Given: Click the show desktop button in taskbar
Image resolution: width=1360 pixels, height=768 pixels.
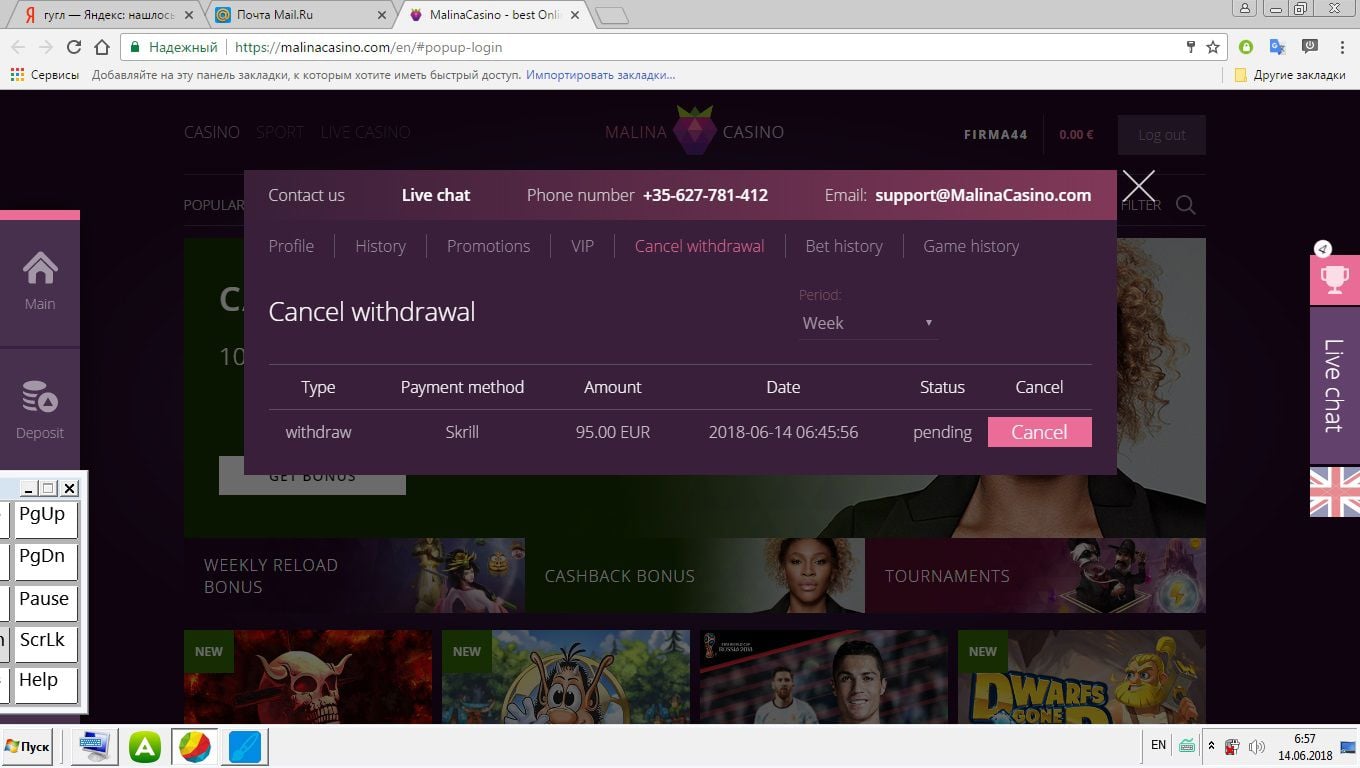Looking at the screenshot, I should pyautogui.click(x=1350, y=747).
